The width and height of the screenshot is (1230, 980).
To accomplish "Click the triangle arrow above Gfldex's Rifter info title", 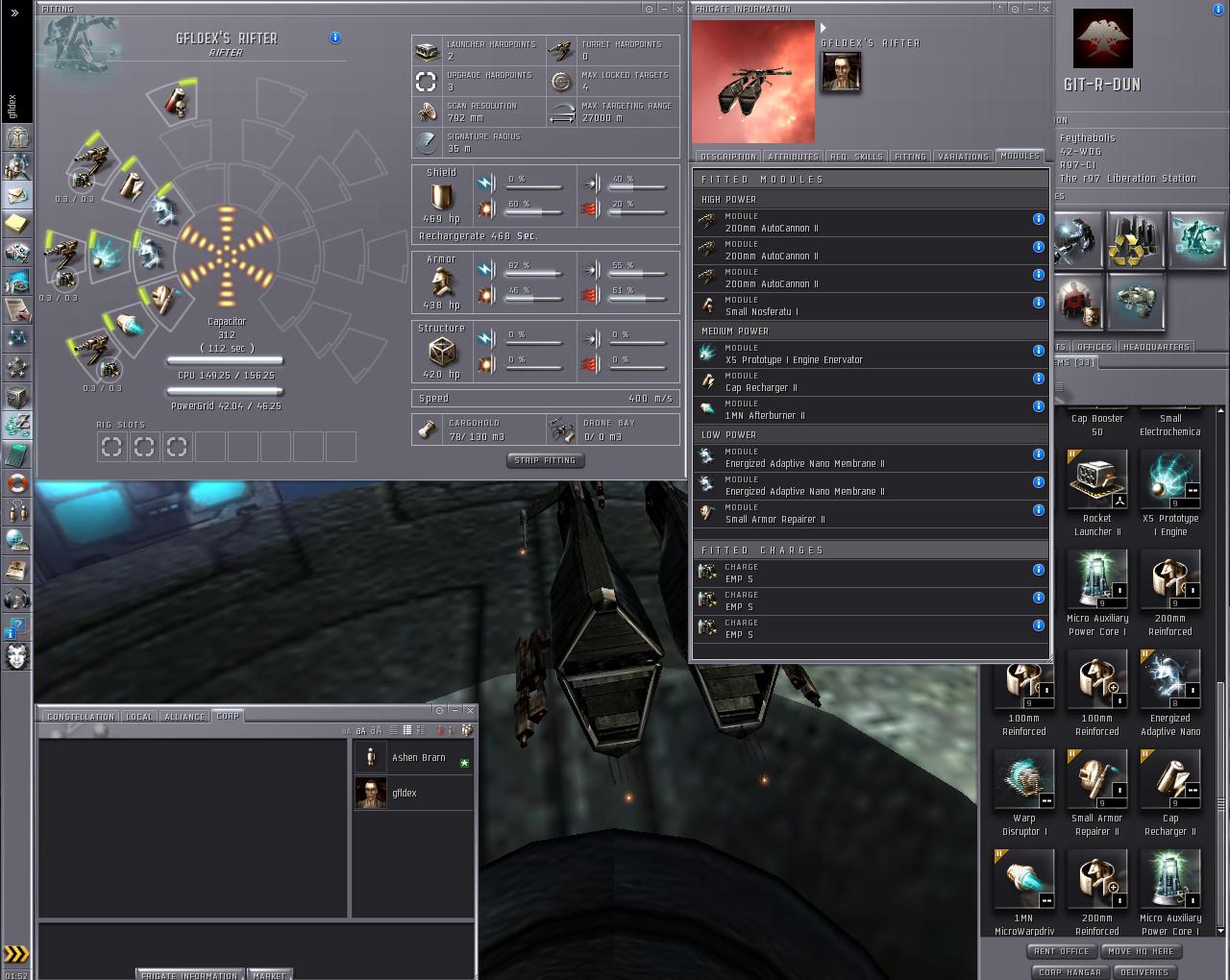I will pyautogui.click(x=824, y=28).
